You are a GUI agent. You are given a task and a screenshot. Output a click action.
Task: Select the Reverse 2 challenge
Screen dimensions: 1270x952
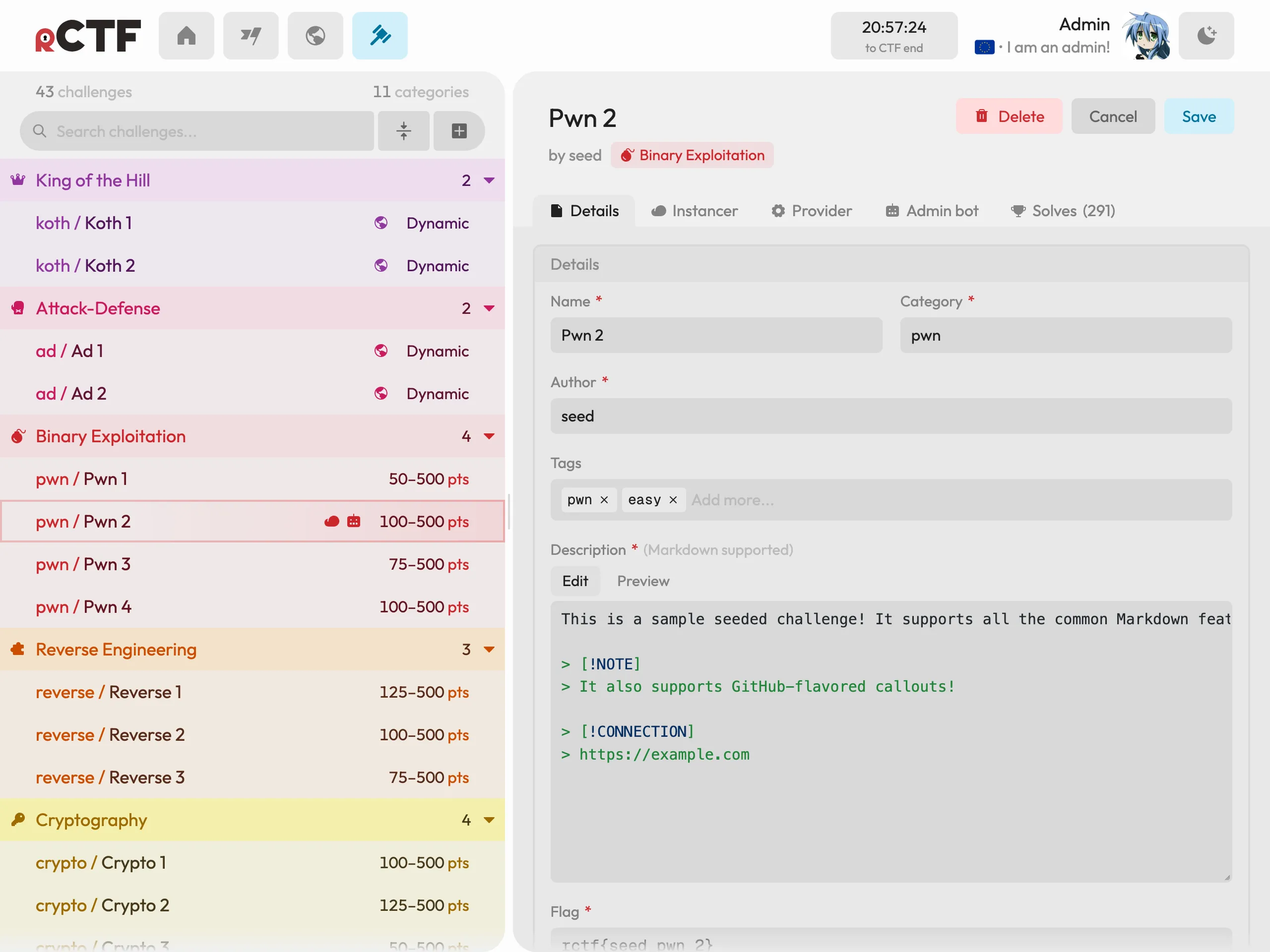coord(253,734)
